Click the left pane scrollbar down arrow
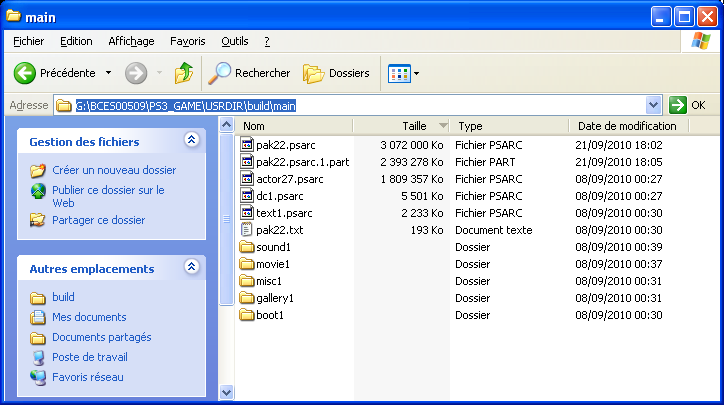This screenshot has width=725, height=405. pyautogui.click(x=226, y=393)
